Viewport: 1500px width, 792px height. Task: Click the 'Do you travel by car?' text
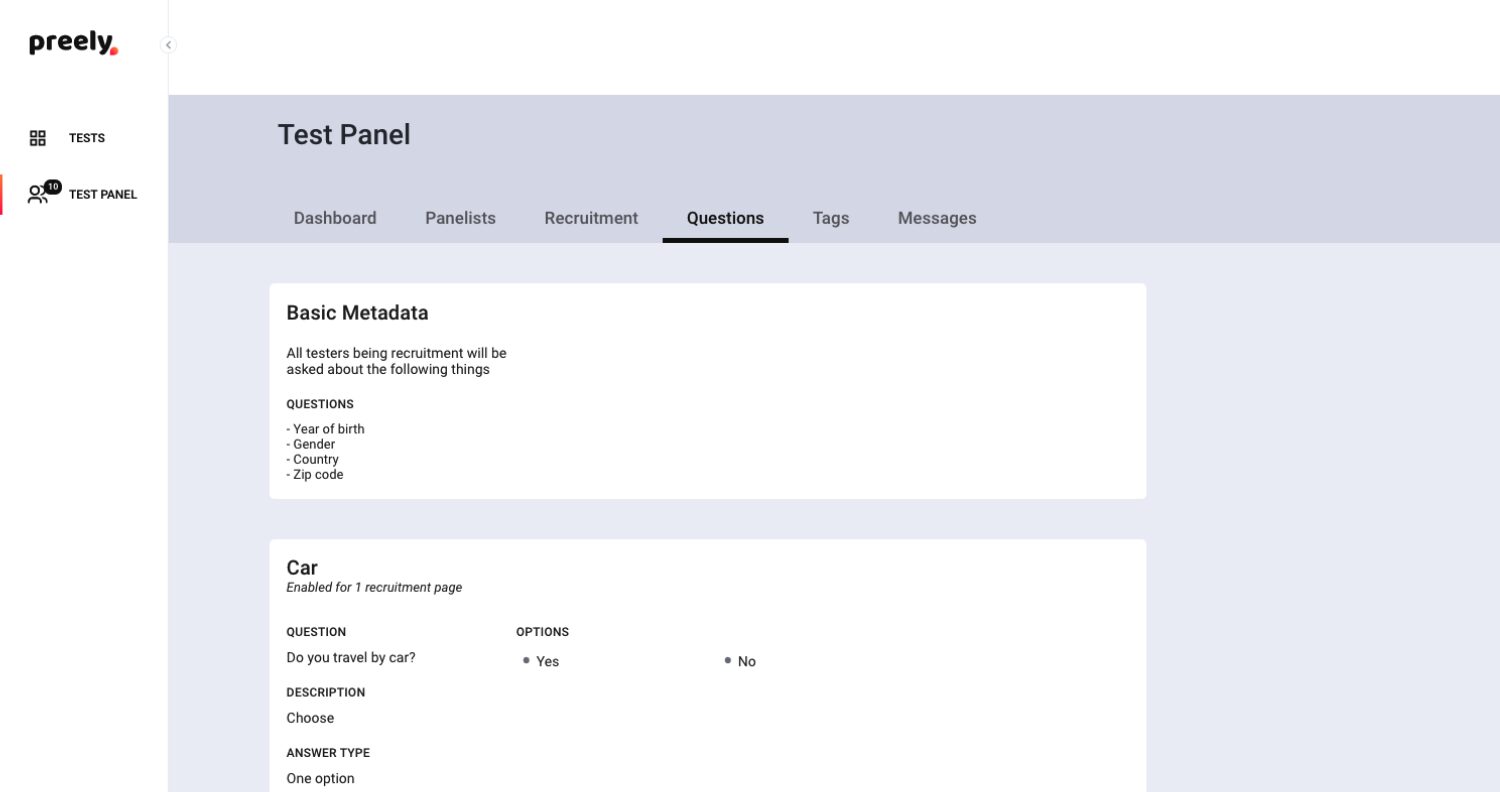(351, 658)
